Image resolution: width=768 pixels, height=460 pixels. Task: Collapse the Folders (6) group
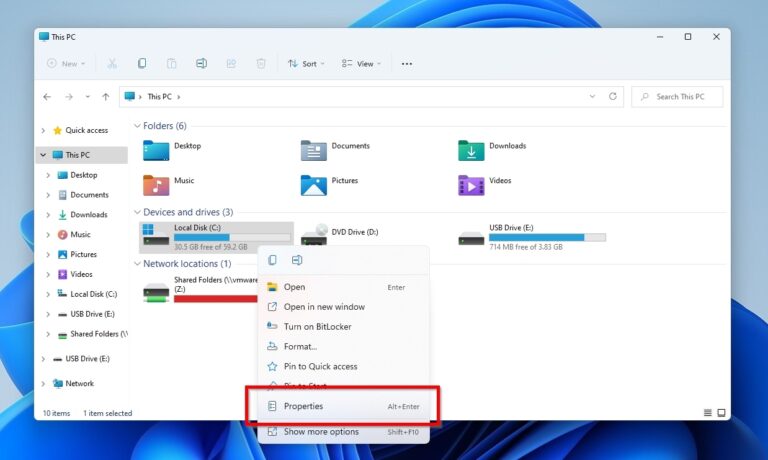[137, 126]
